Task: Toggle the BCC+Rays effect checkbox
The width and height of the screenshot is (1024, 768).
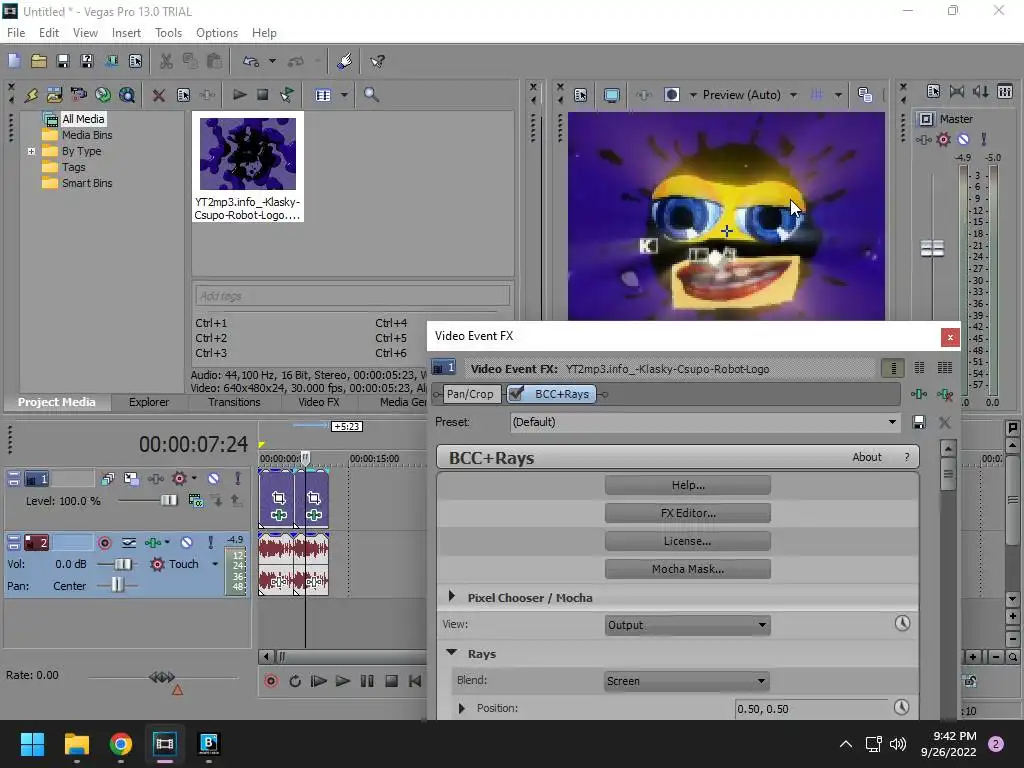Action: click(x=516, y=393)
